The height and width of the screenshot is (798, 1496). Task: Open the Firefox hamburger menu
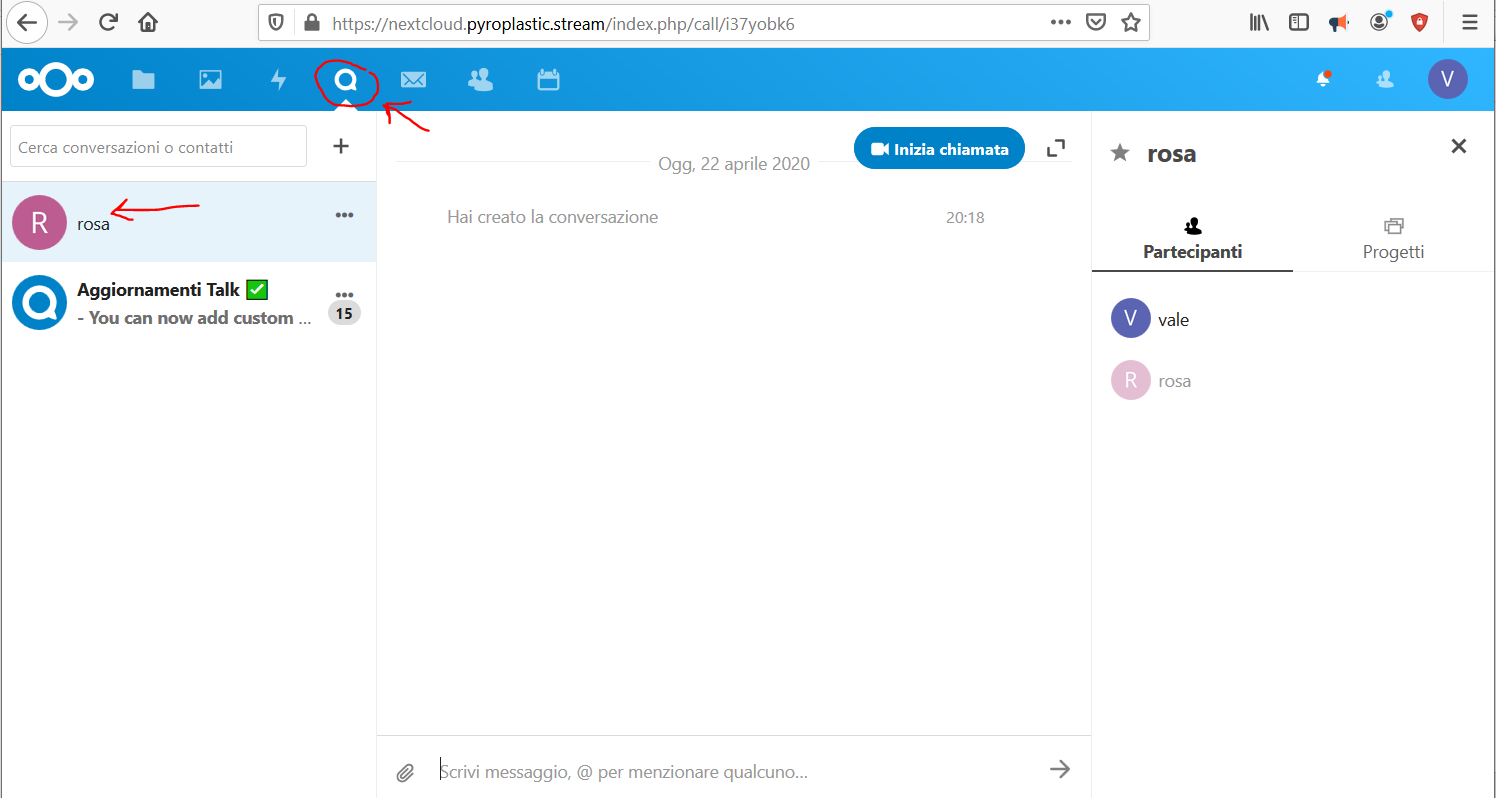click(x=1469, y=22)
